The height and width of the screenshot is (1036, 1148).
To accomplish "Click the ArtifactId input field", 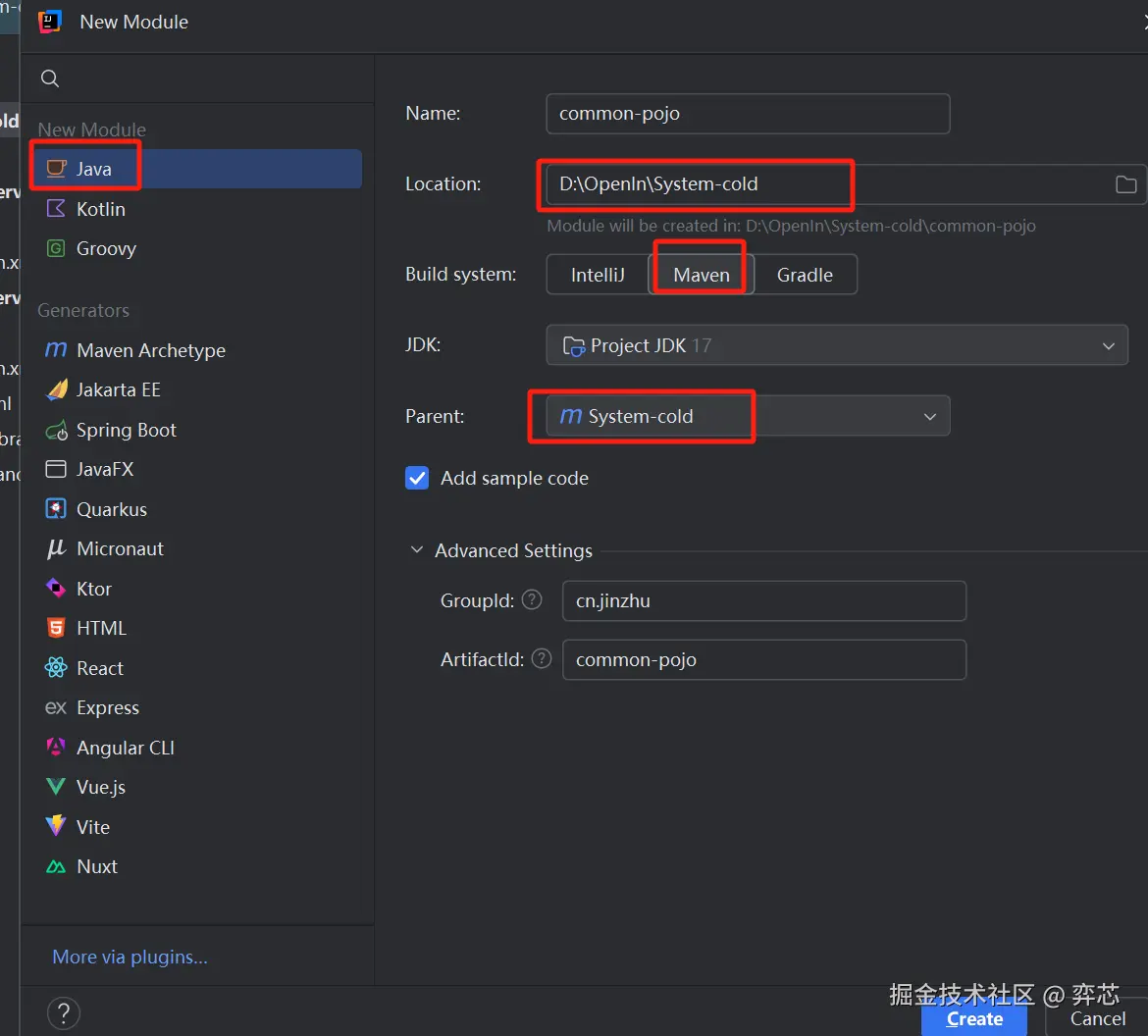I will pos(763,659).
